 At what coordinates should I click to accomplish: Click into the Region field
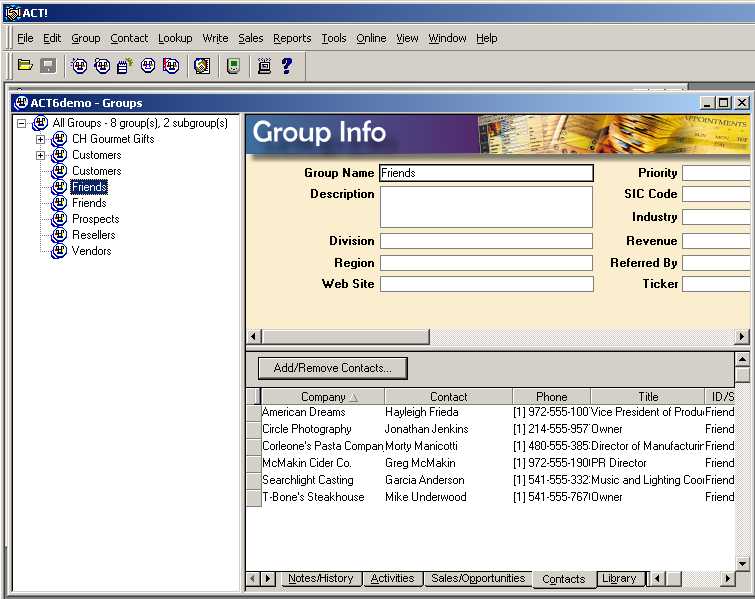pyautogui.click(x=486, y=263)
